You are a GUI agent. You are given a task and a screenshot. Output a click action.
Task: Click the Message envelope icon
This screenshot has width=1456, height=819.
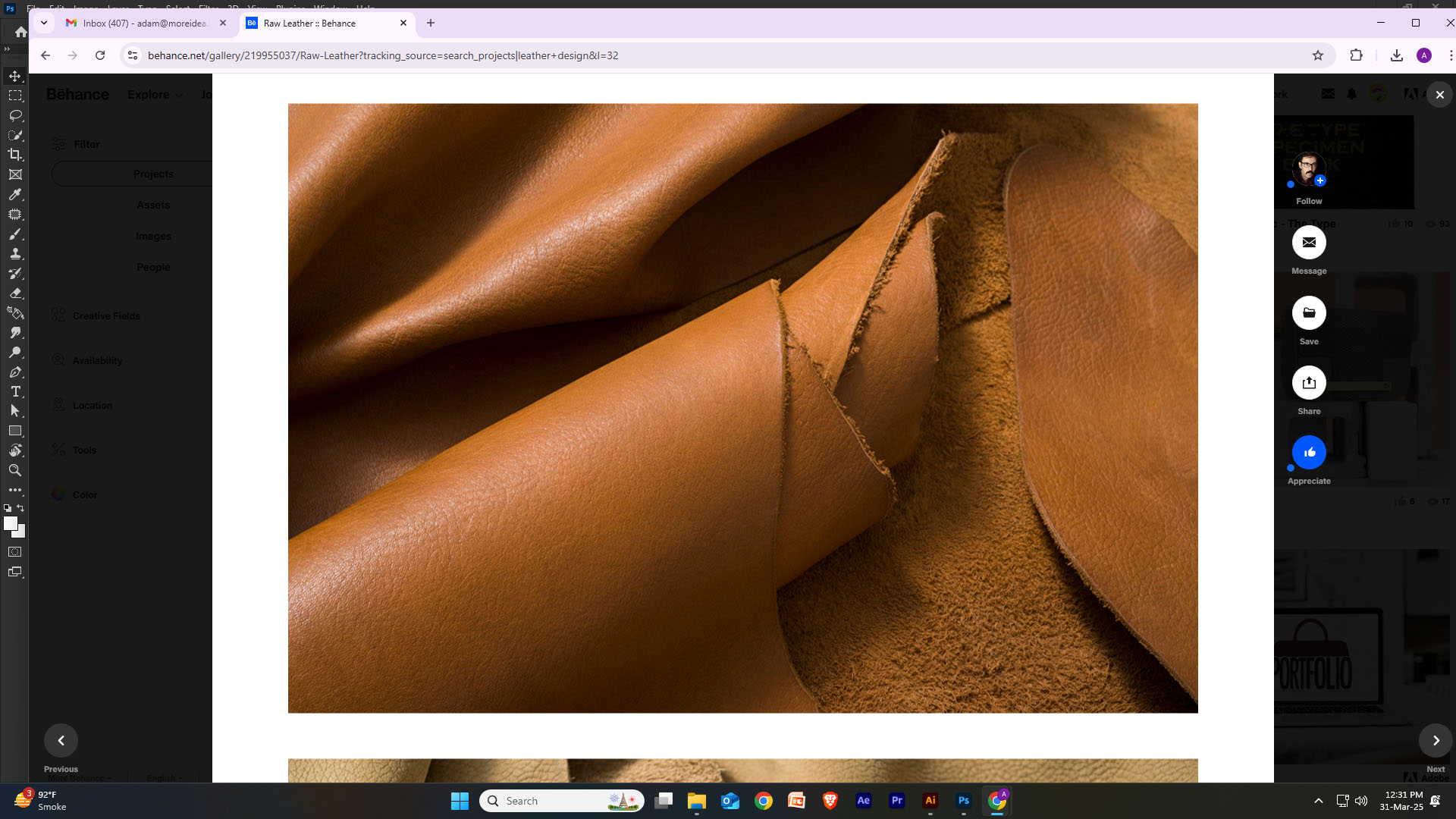pyautogui.click(x=1309, y=243)
